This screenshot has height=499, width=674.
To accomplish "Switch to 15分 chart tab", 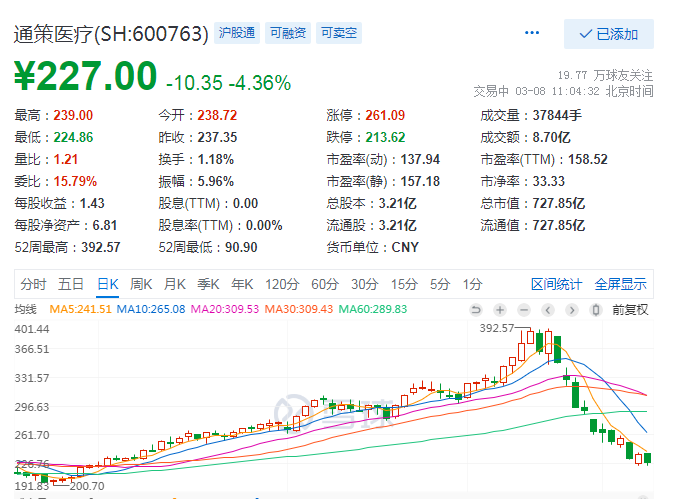I will click(x=404, y=284).
